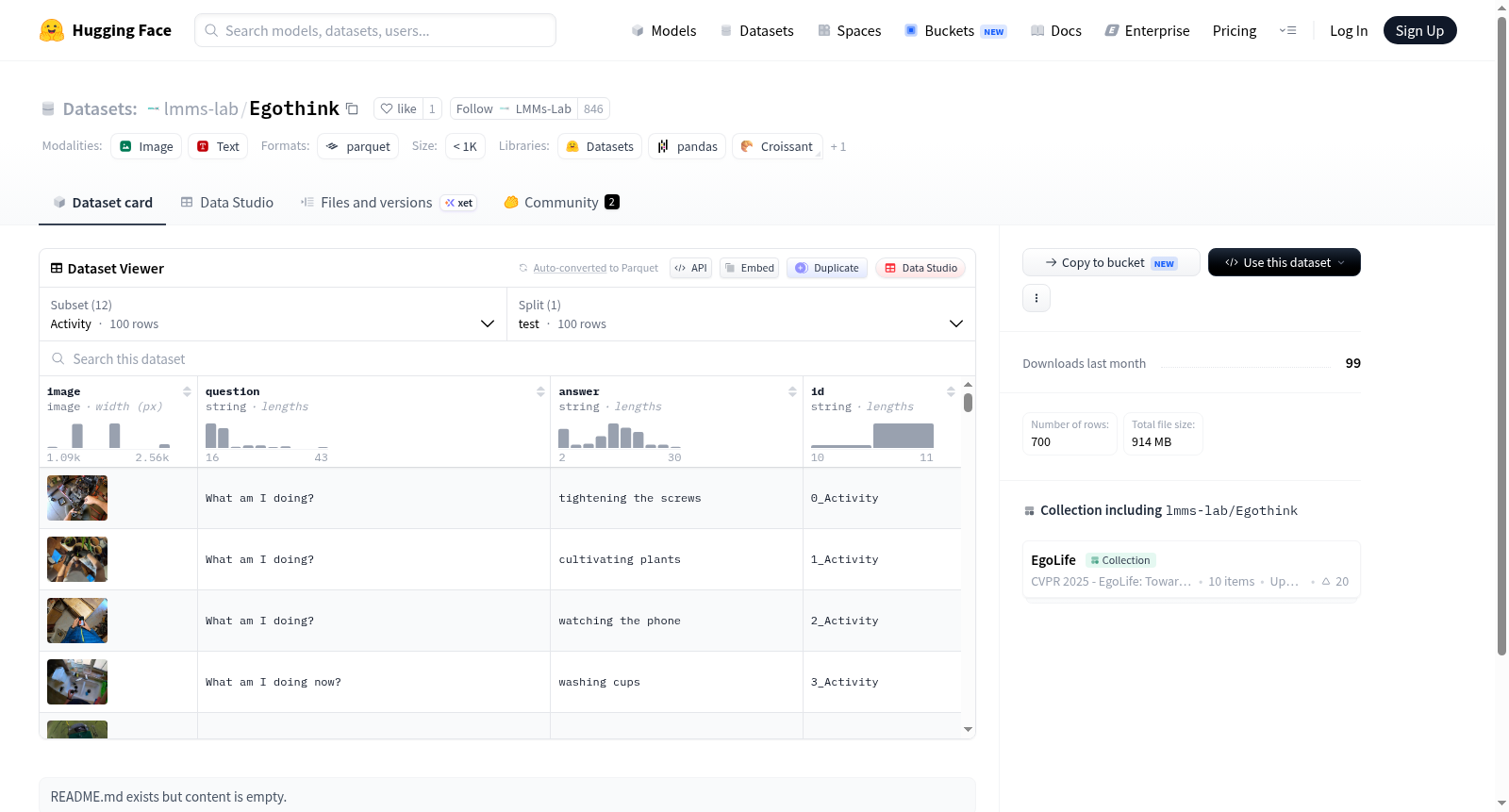Click the Hugging Face logo icon

pyautogui.click(x=52, y=30)
